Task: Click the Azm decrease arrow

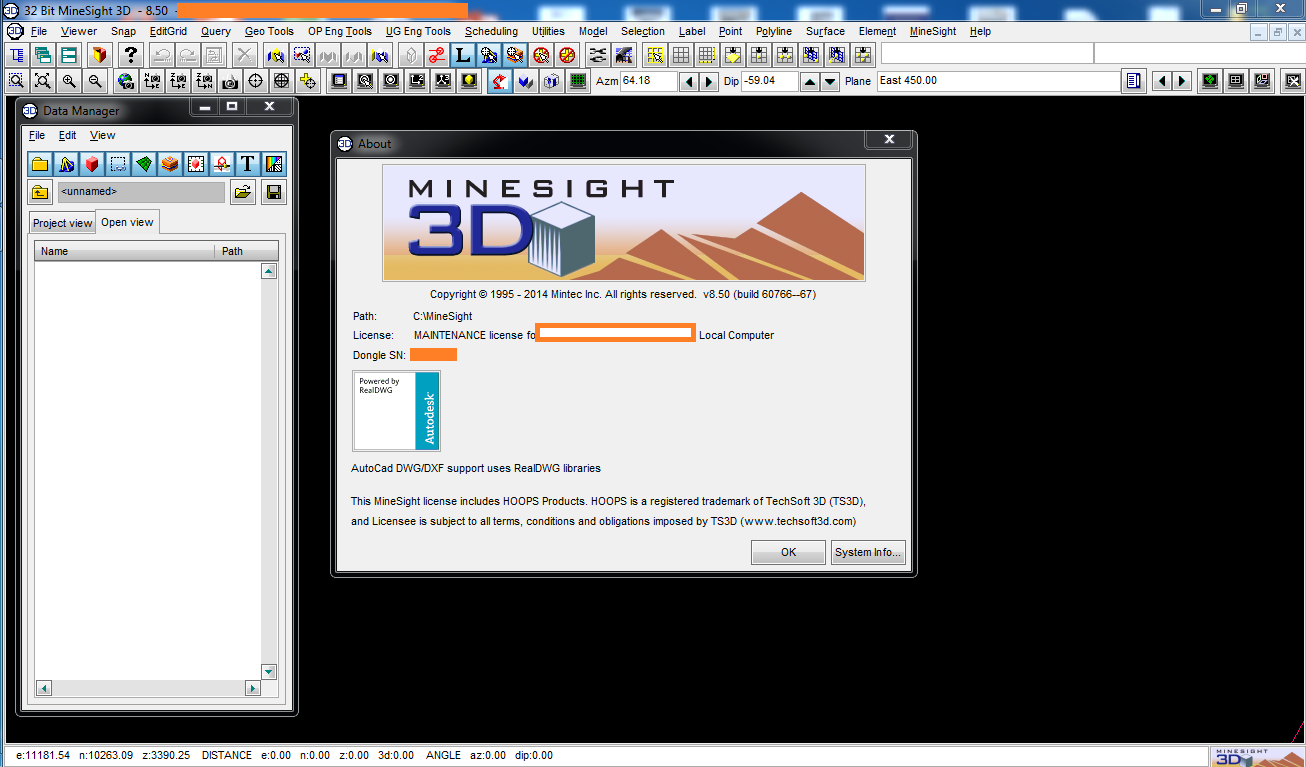Action: coord(690,81)
